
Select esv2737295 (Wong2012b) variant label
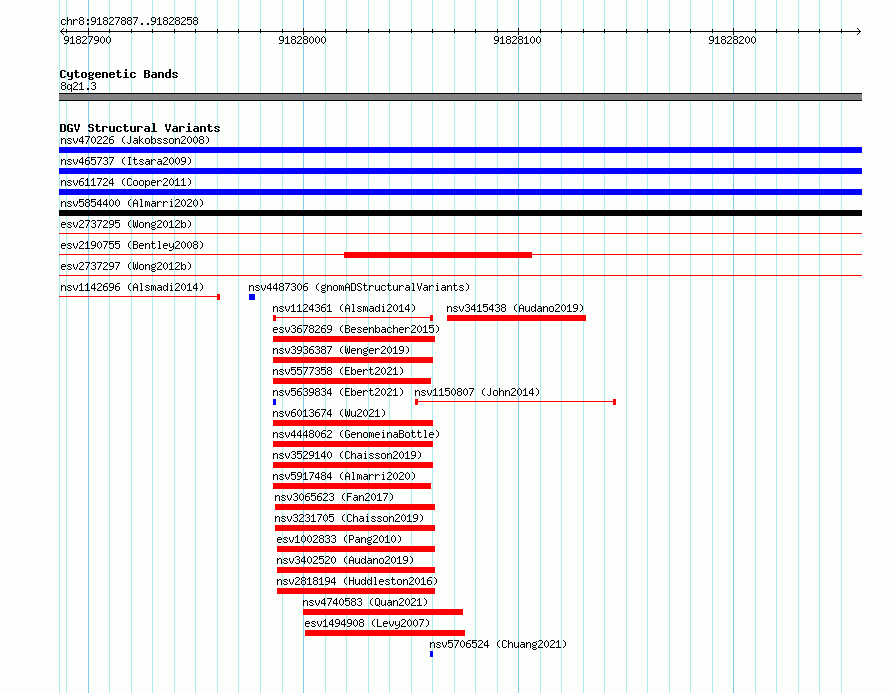pyautogui.click(x=126, y=224)
